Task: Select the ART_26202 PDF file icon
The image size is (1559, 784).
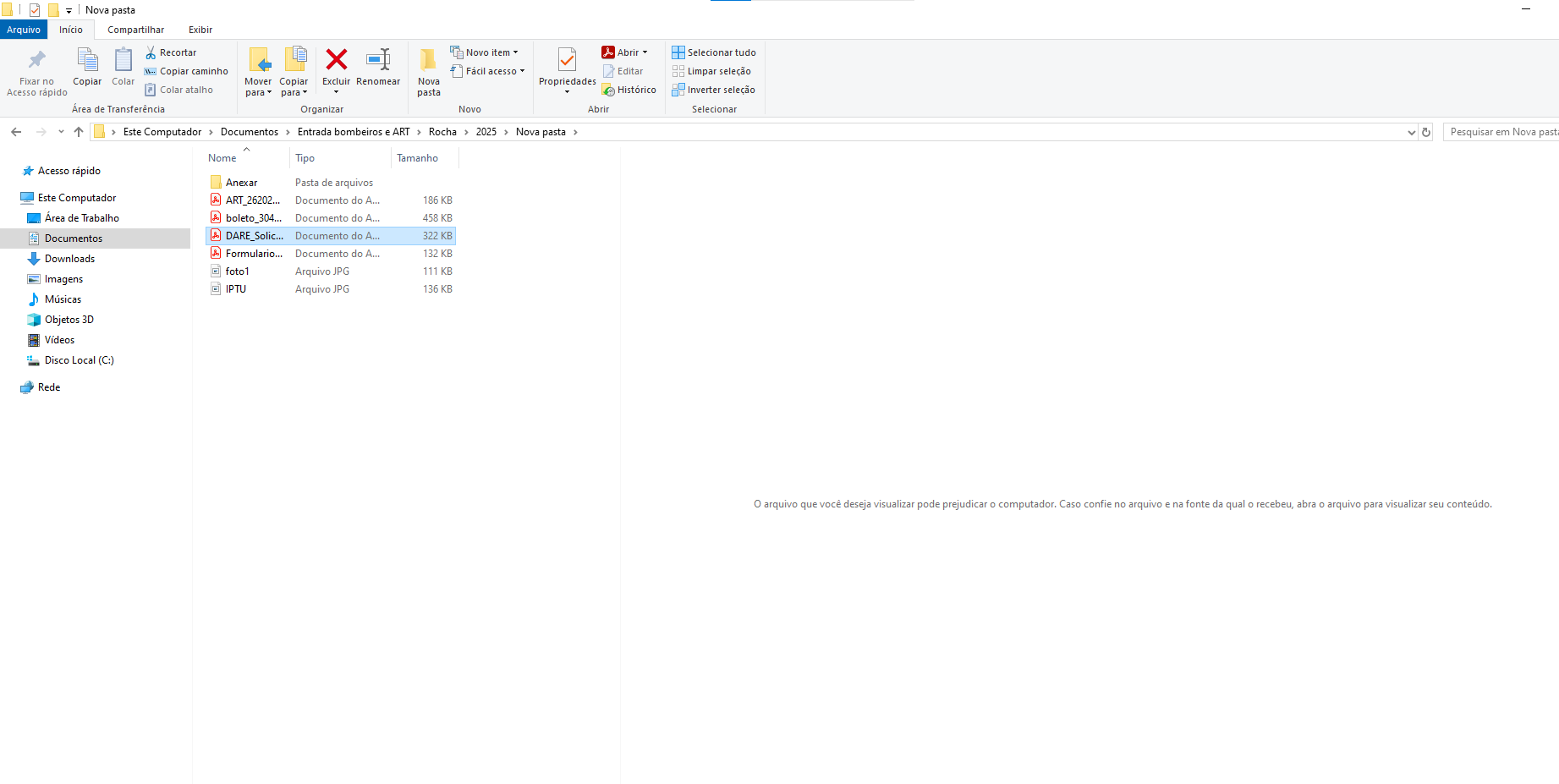Action: coord(216,200)
